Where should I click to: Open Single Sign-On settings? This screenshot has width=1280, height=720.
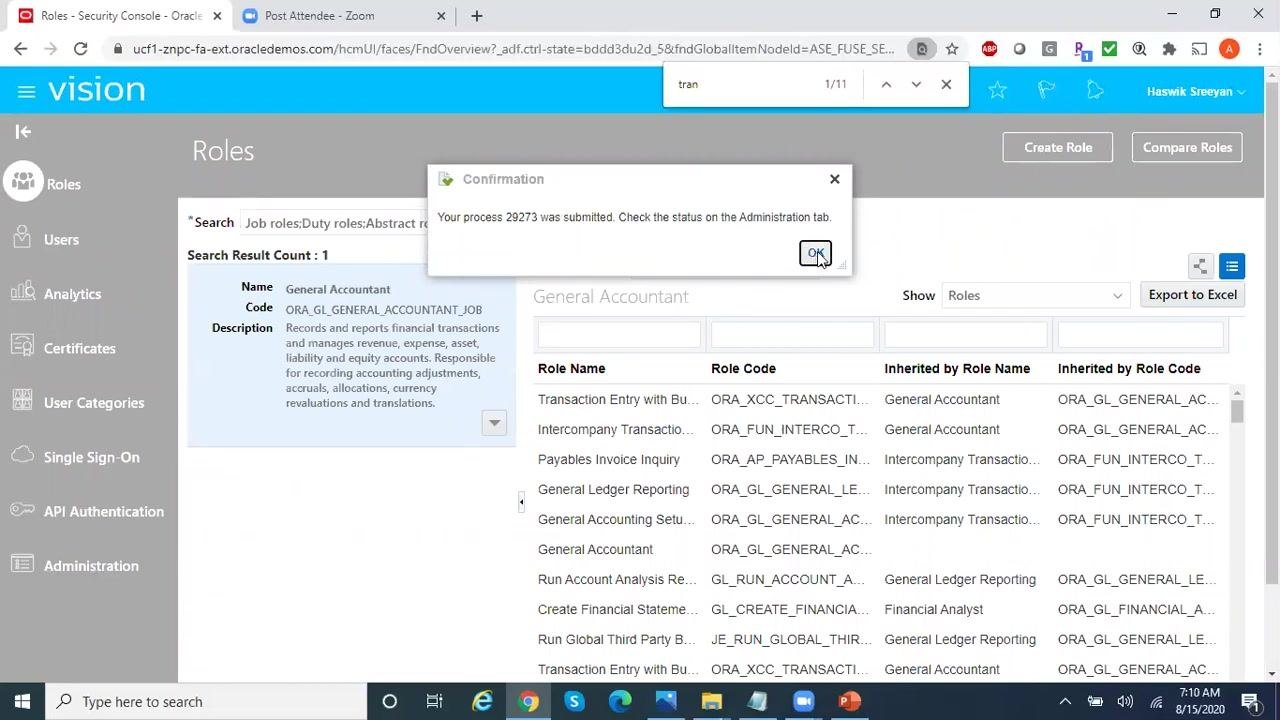click(92, 457)
